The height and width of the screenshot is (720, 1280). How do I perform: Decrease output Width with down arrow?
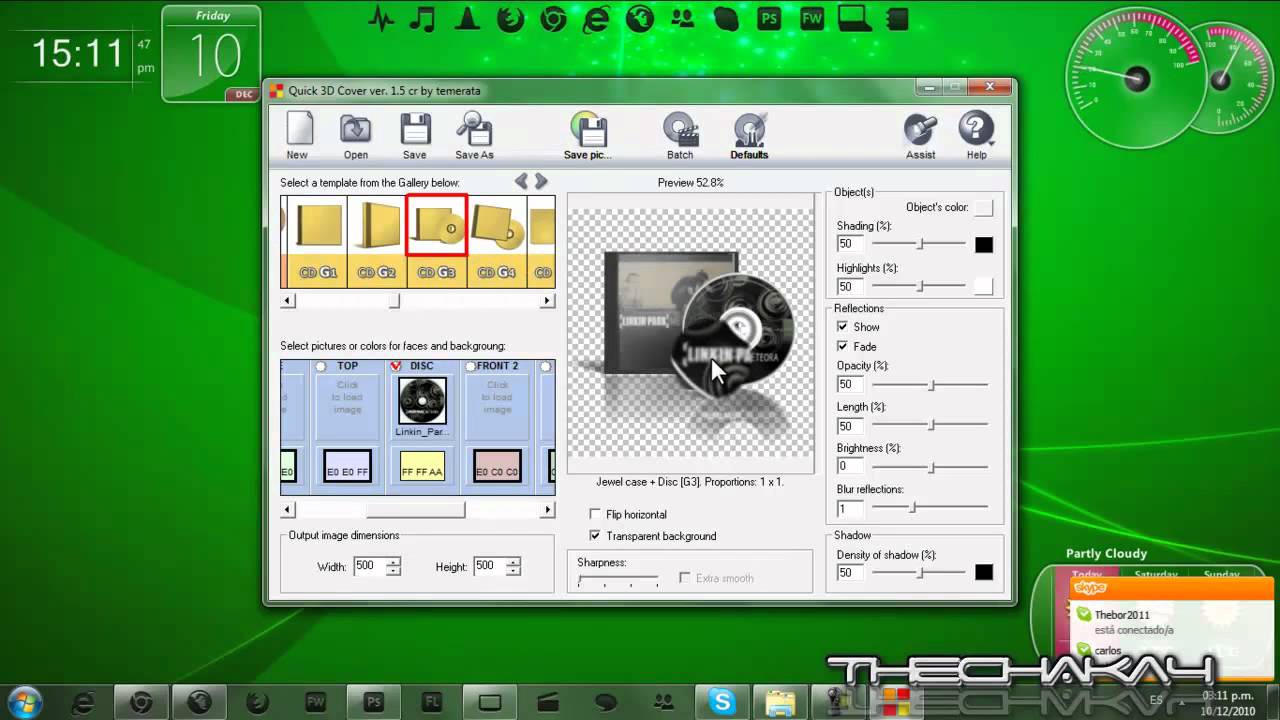point(393,571)
